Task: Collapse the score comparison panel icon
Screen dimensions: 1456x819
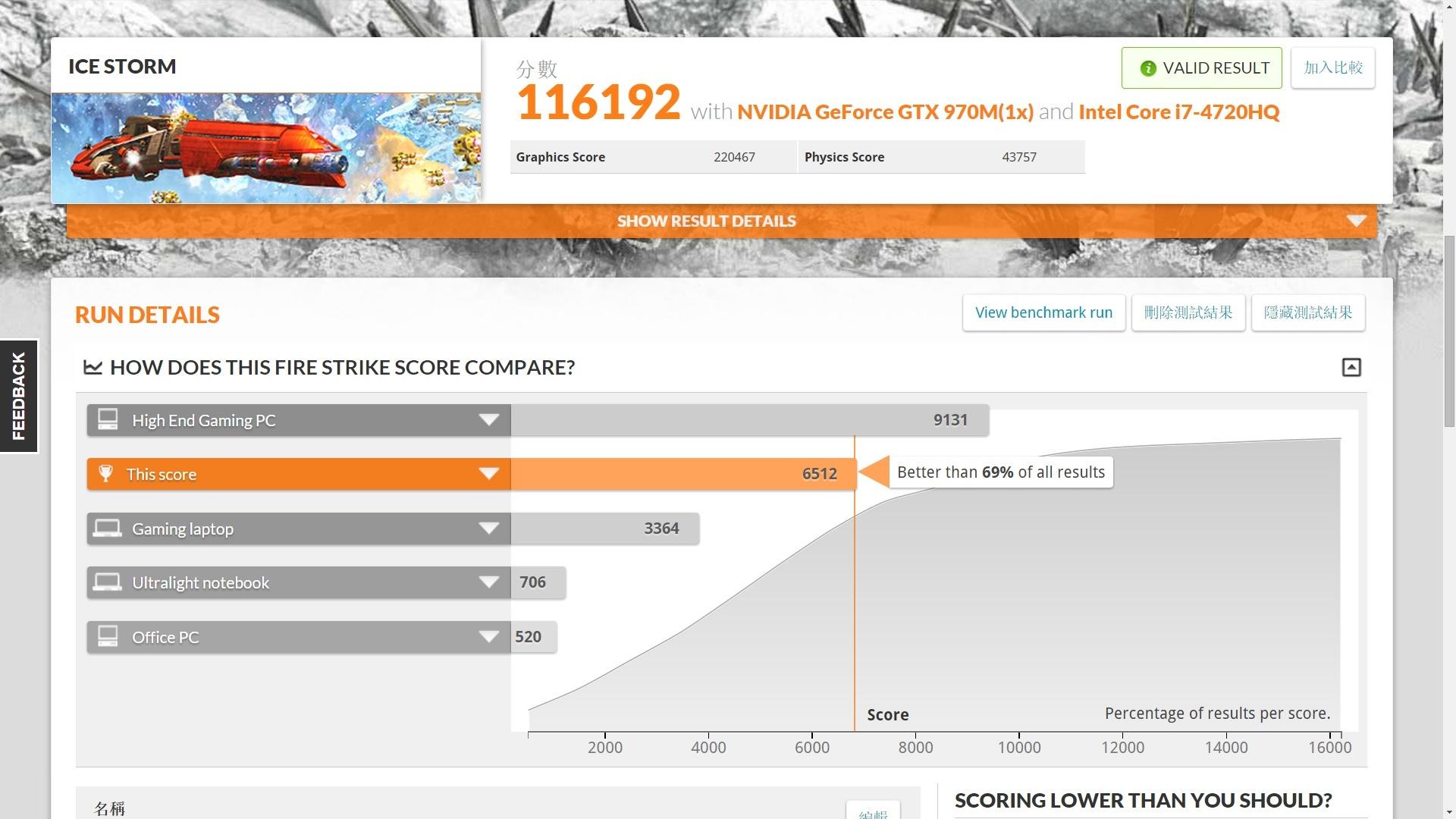Action: point(1351,367)
